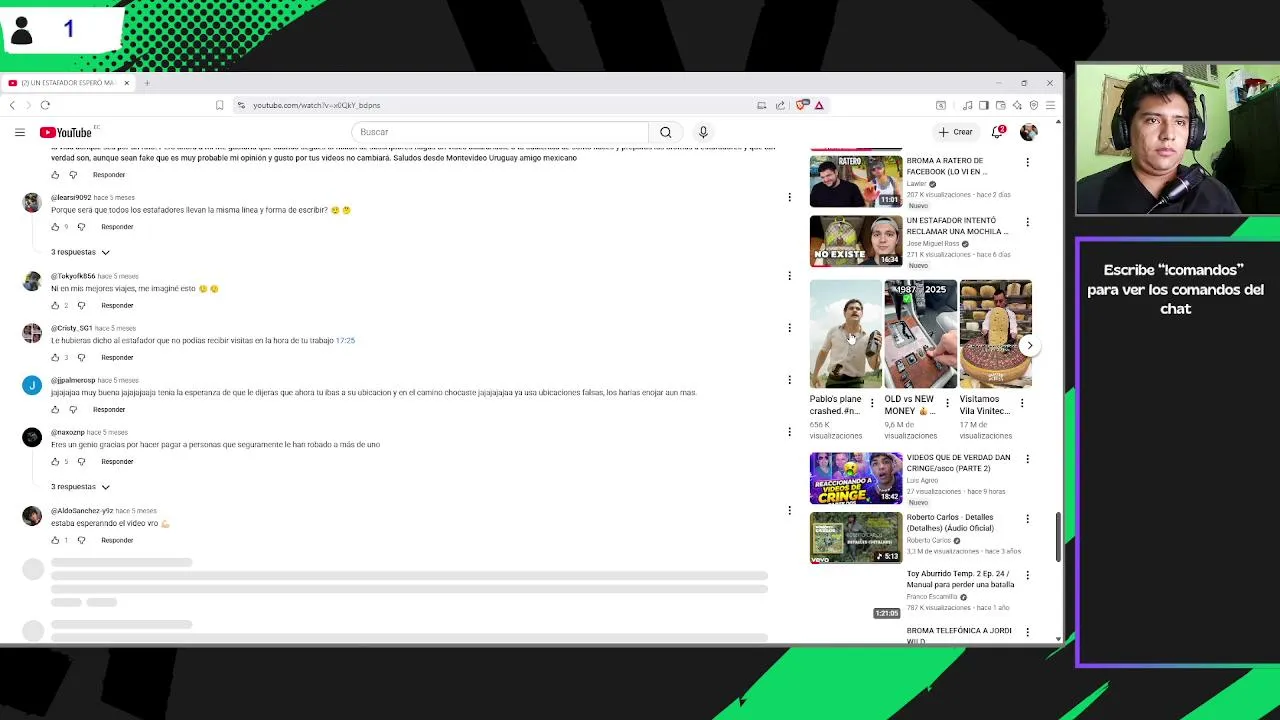Reply to @AldoSanchez-y9z's comment
Image resolution: width=1280 pixels, height=720 pixels.
pyautogui.click(x=117, y=540)
